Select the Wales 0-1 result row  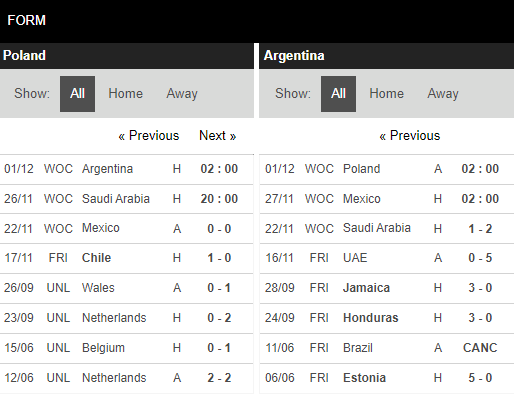(x=127, y=288)
